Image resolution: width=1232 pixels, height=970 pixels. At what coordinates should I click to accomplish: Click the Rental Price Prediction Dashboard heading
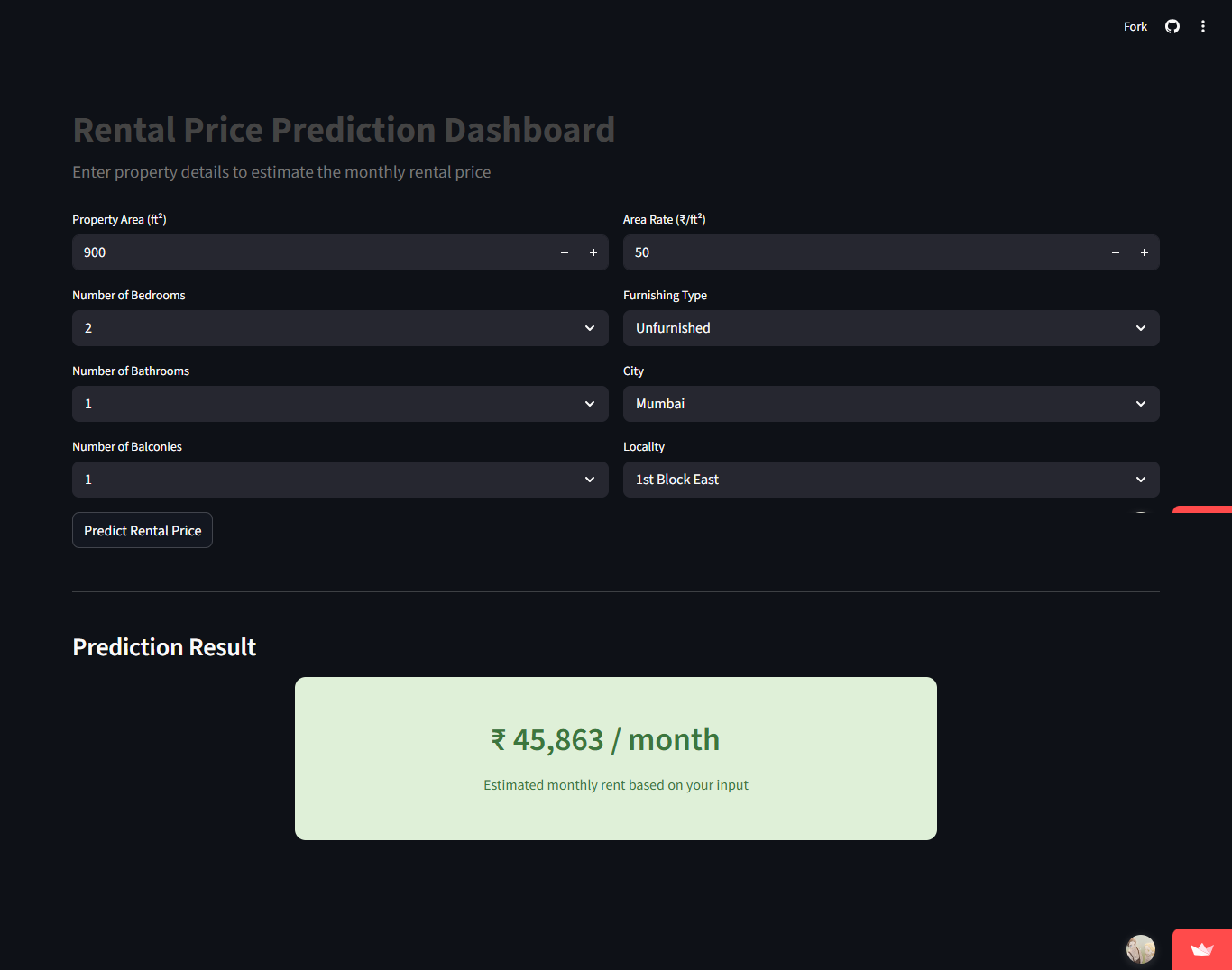(x=344, y=130)
